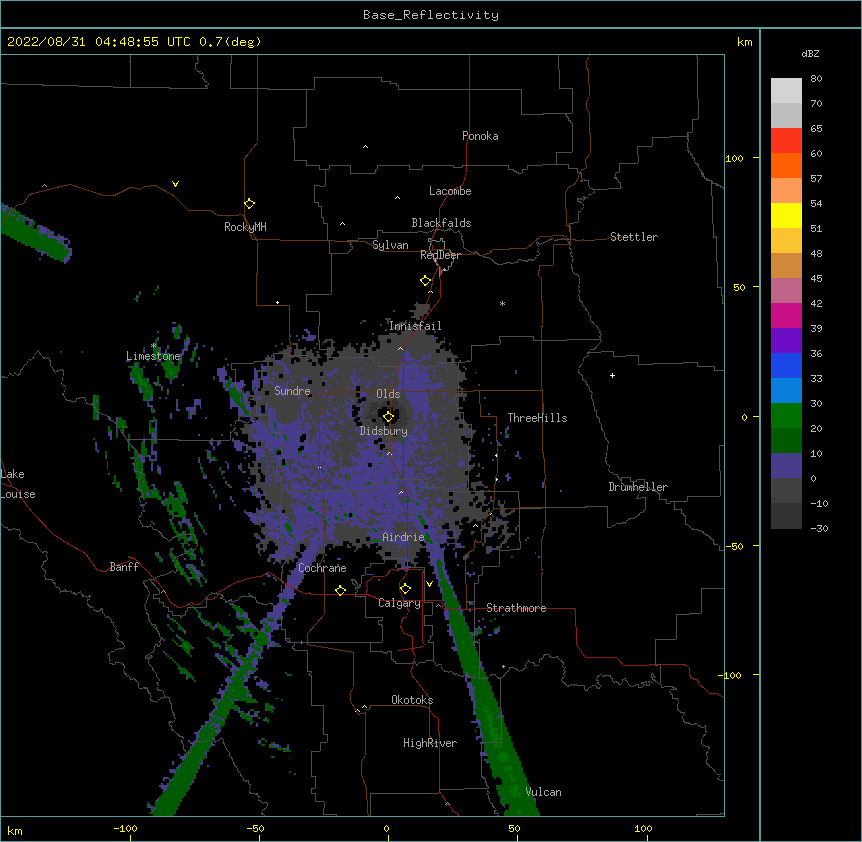Click the yellow diamond marker south of RedDeer

pyautogui.click(x=426, y=281)
